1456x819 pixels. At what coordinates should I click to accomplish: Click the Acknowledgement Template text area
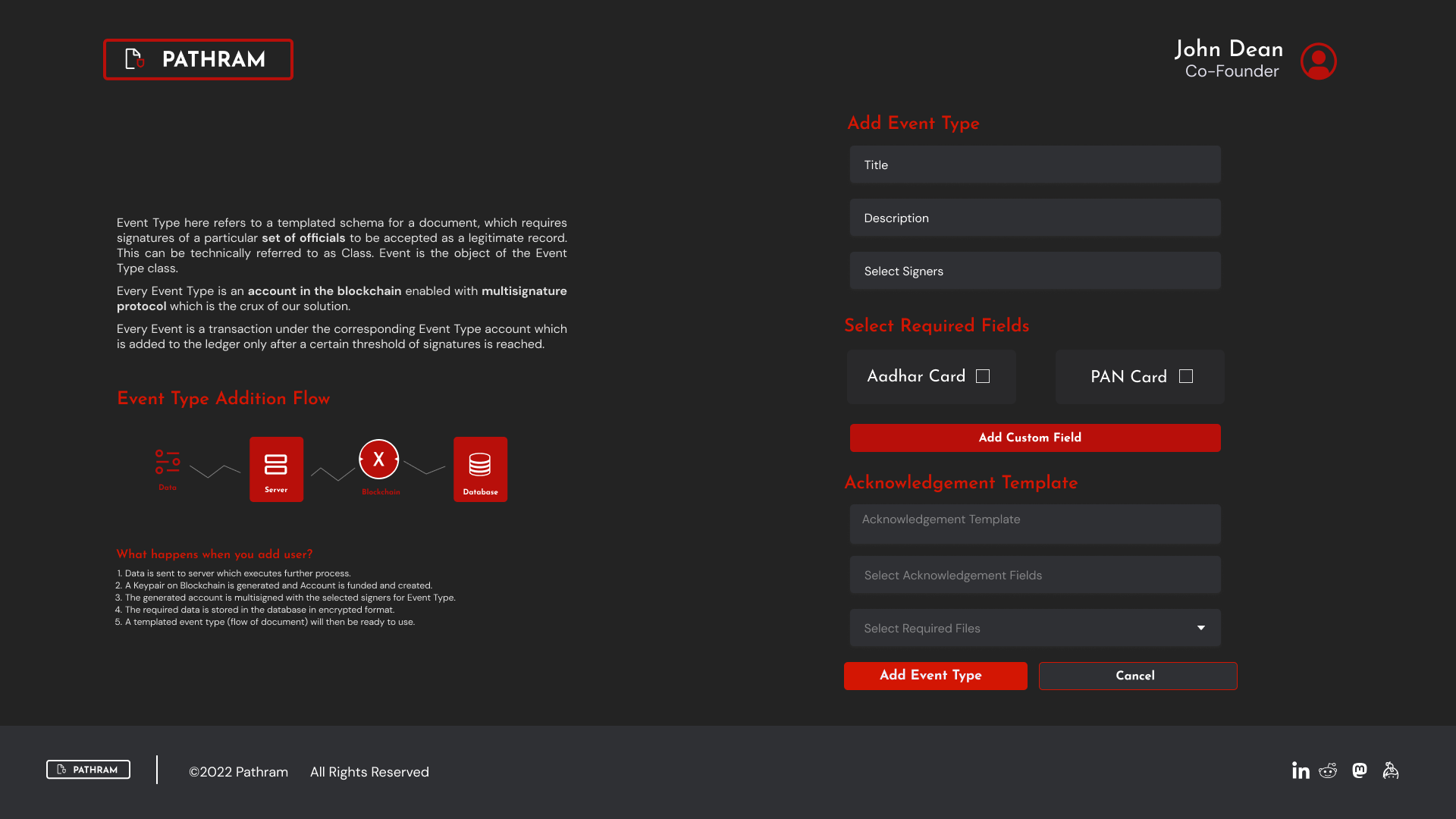pos(1034,524)
